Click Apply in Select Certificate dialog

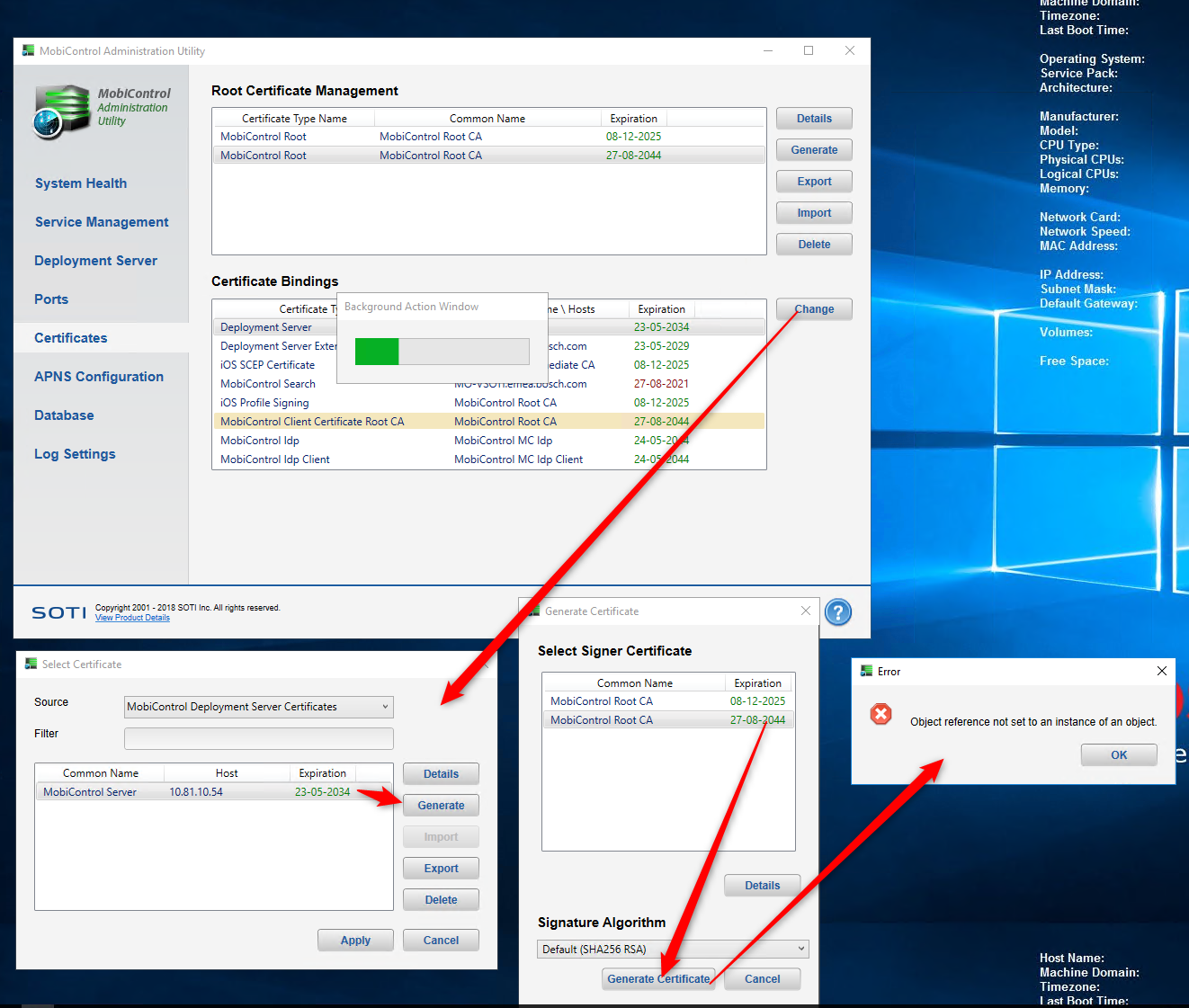pyautogui.click(x=355, y=941)
